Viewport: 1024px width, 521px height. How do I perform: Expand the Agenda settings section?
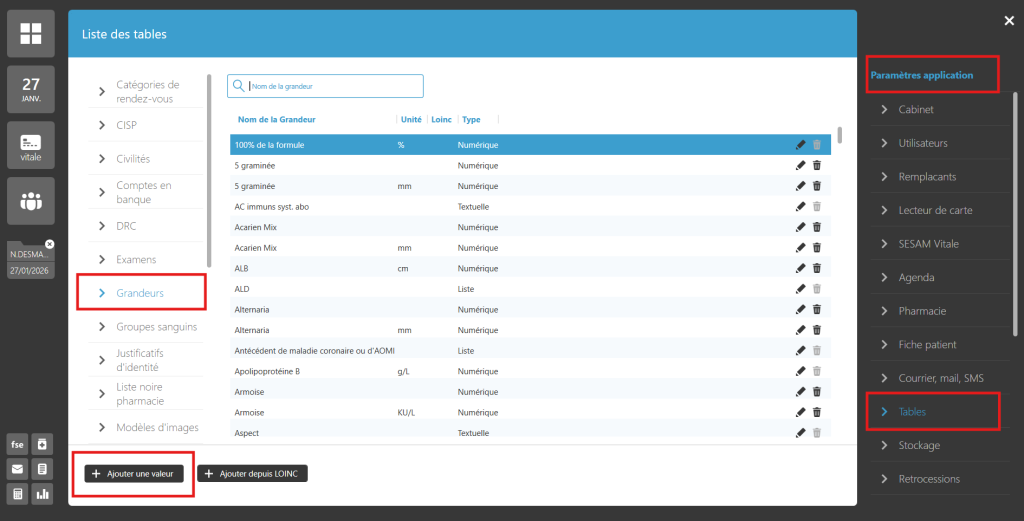[x=916, y=277]
